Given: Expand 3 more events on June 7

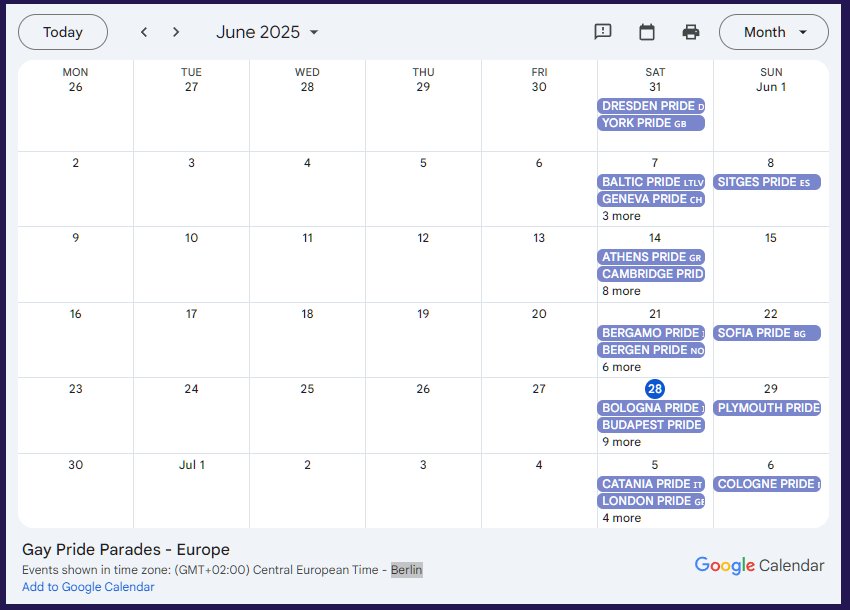Looking at the screenshot, I should (x=621, y=216).
